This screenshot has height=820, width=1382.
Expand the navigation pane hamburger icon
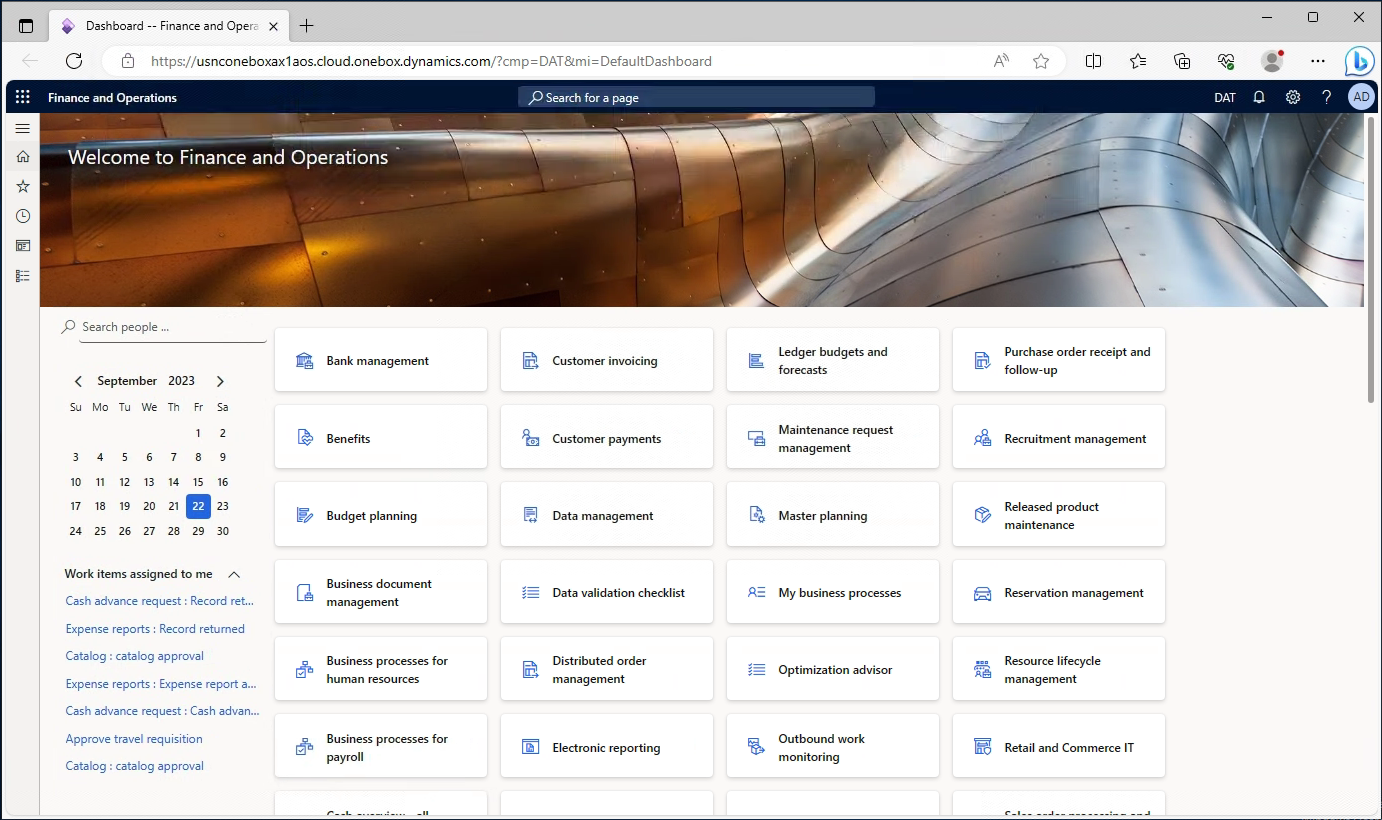[x=22, y=128]
